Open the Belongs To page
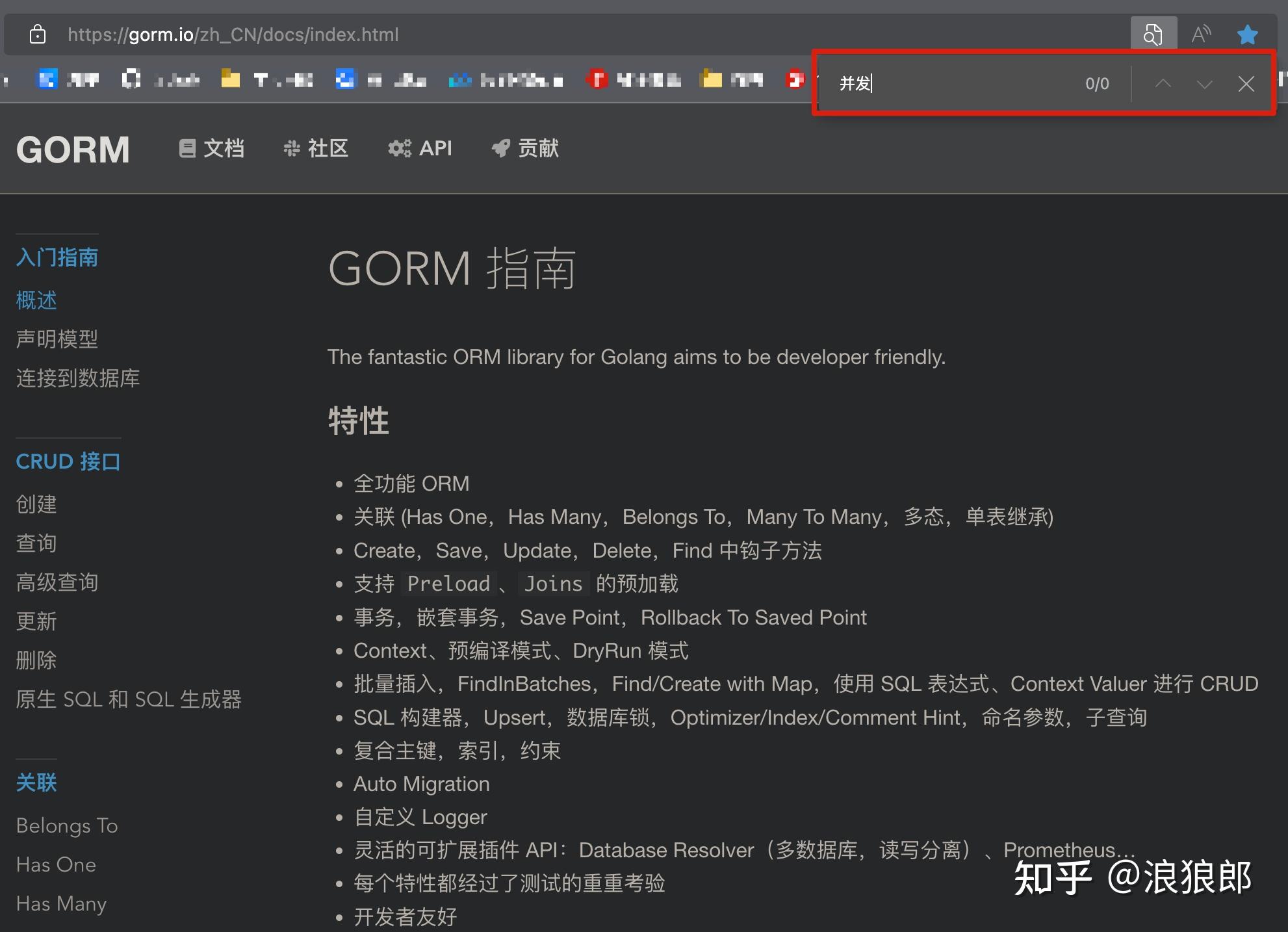The image size is (1288, 932). [66, 825]
